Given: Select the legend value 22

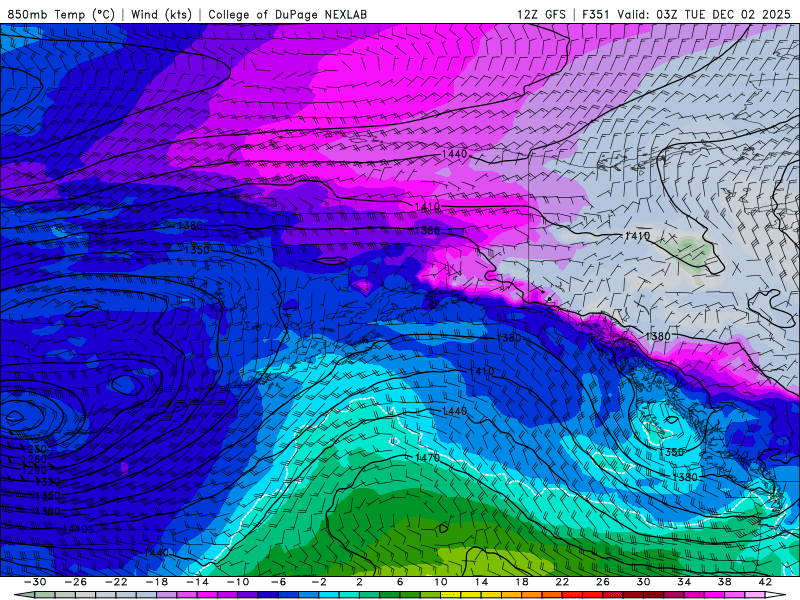Looking at the screenshot, I should (562, 582).
